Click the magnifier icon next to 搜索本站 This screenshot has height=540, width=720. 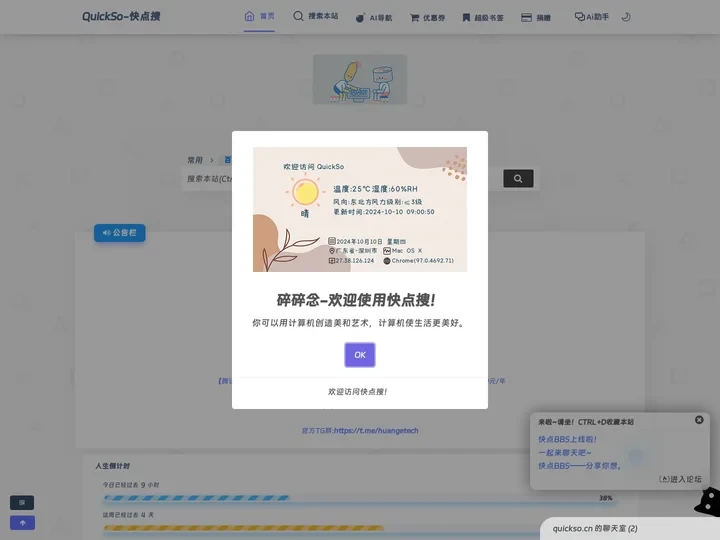tap(298, 16)
